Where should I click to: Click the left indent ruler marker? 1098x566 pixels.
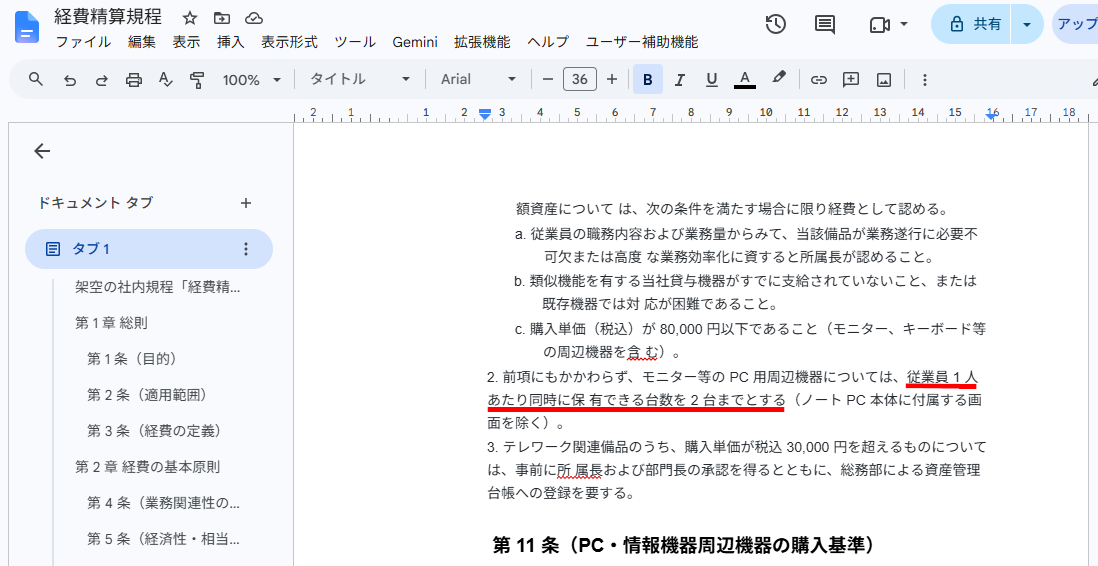[485, 113]
